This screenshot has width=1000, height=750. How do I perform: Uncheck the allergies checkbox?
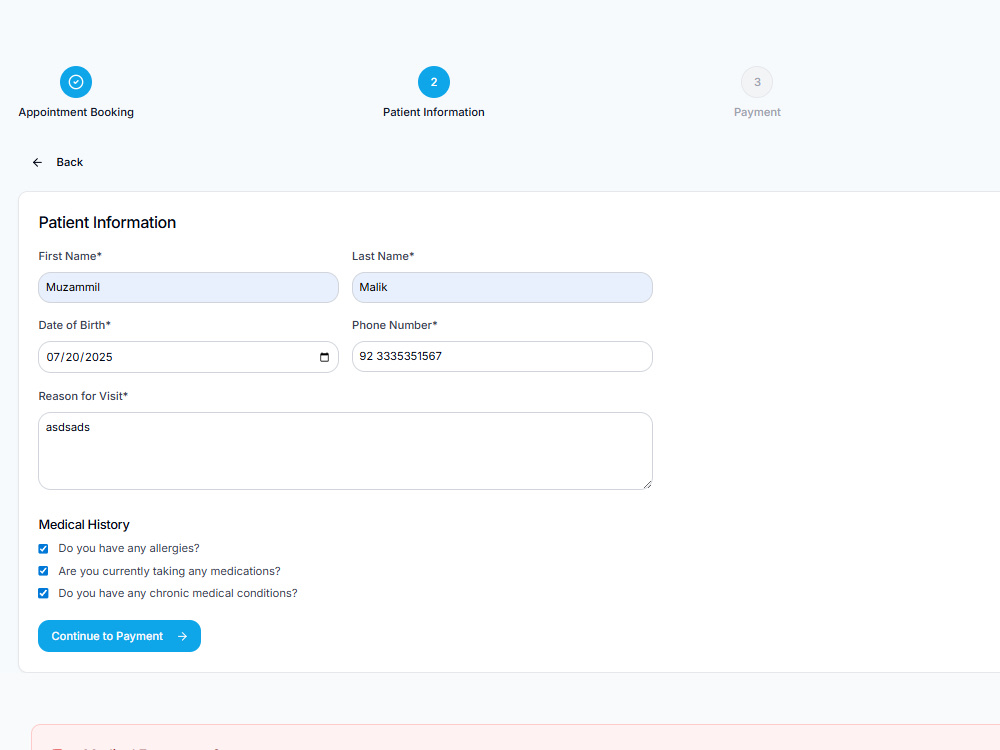(x=43, y=548)
